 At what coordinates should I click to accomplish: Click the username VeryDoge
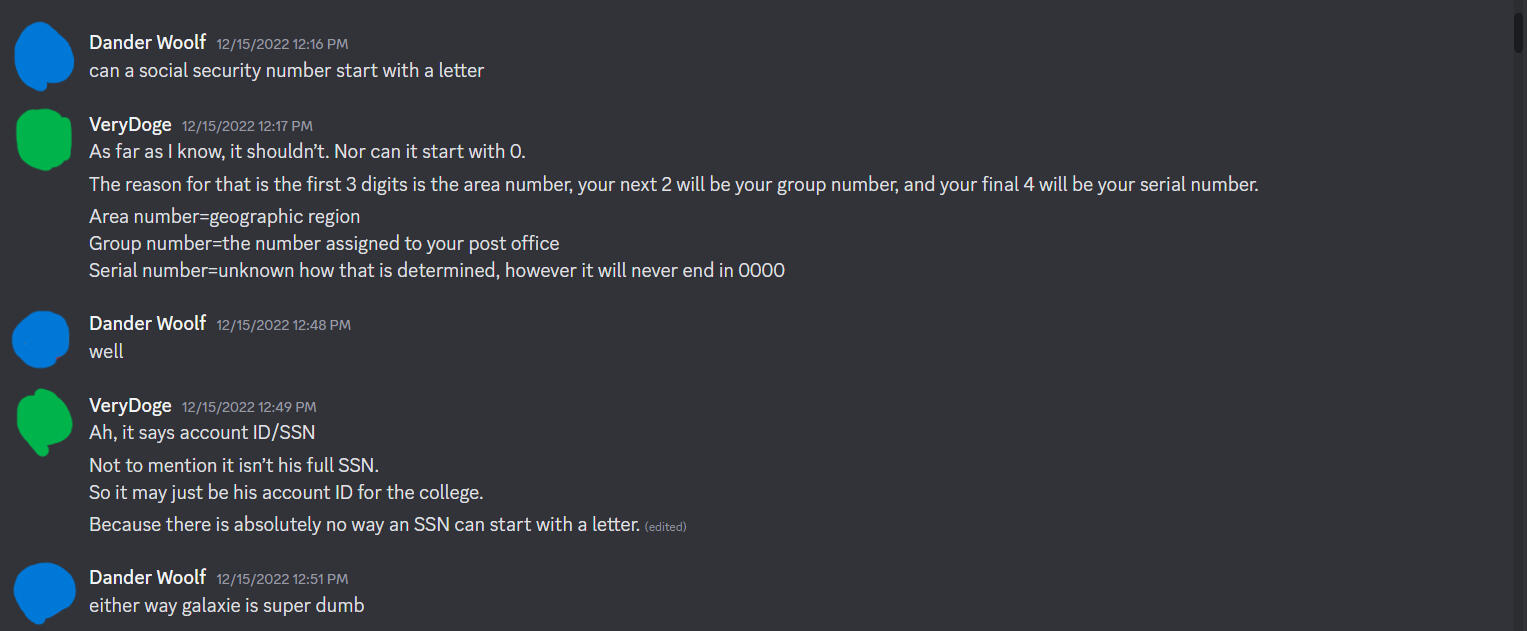click(x=130, y=124)
